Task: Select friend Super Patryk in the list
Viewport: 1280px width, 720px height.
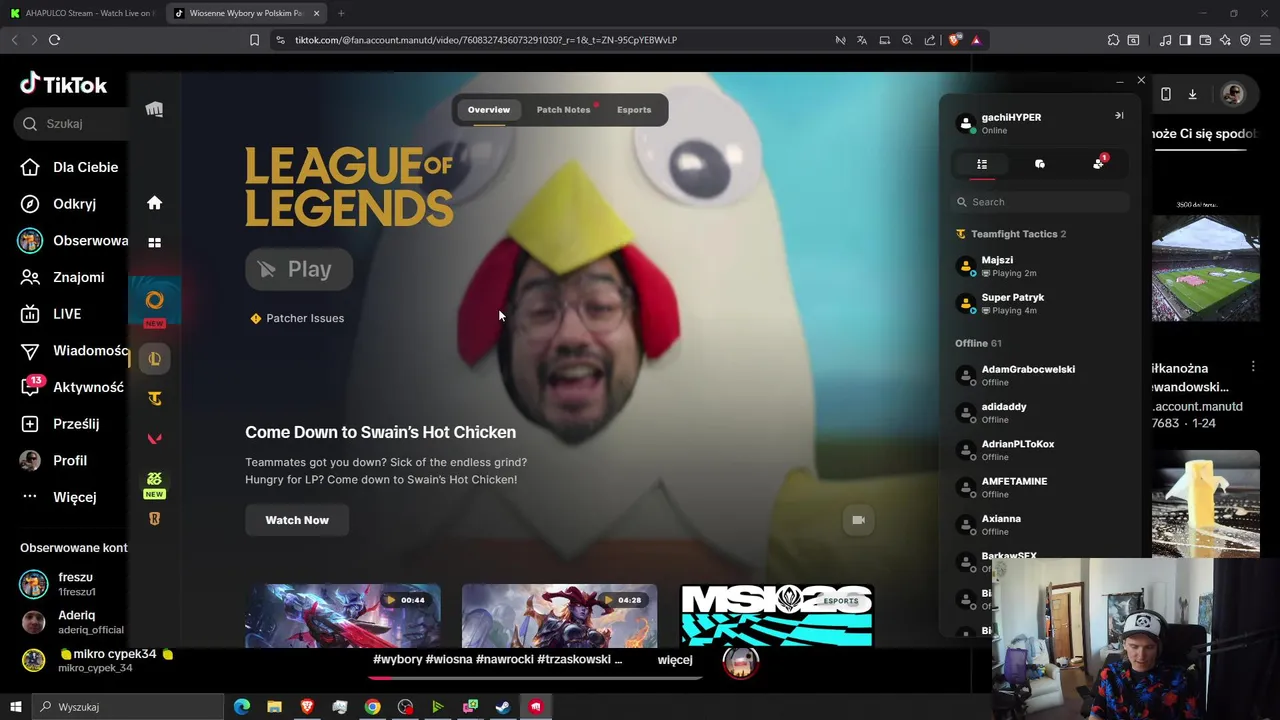Action: click(1040, 303)
